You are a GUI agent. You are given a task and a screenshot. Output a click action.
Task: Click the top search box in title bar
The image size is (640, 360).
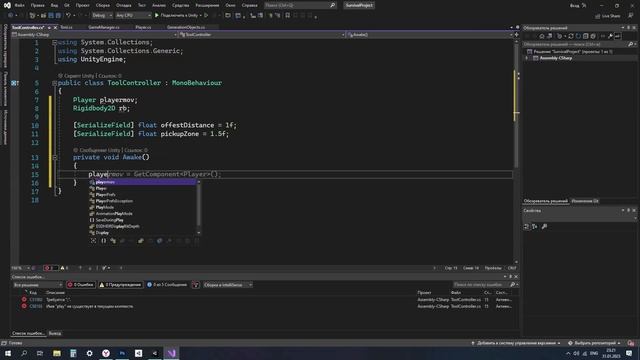300,5
